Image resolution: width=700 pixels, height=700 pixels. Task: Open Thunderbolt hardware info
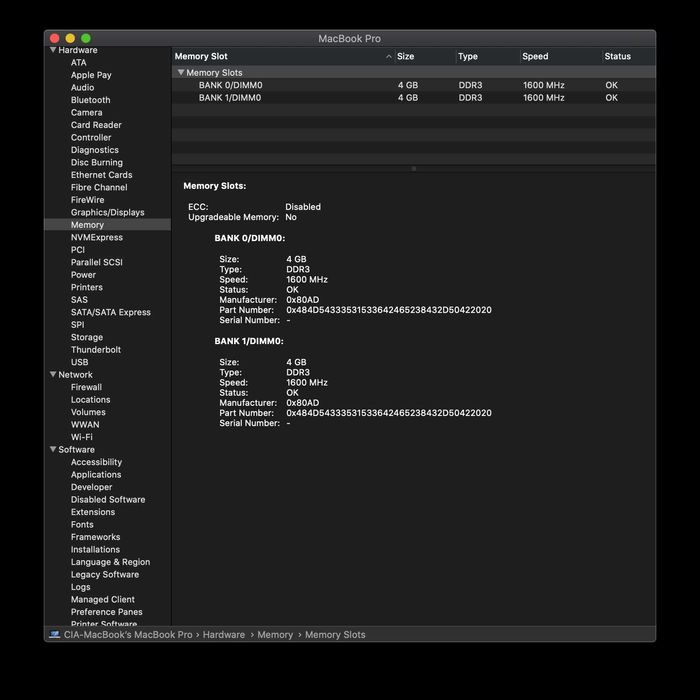click(x=96, y=350)
